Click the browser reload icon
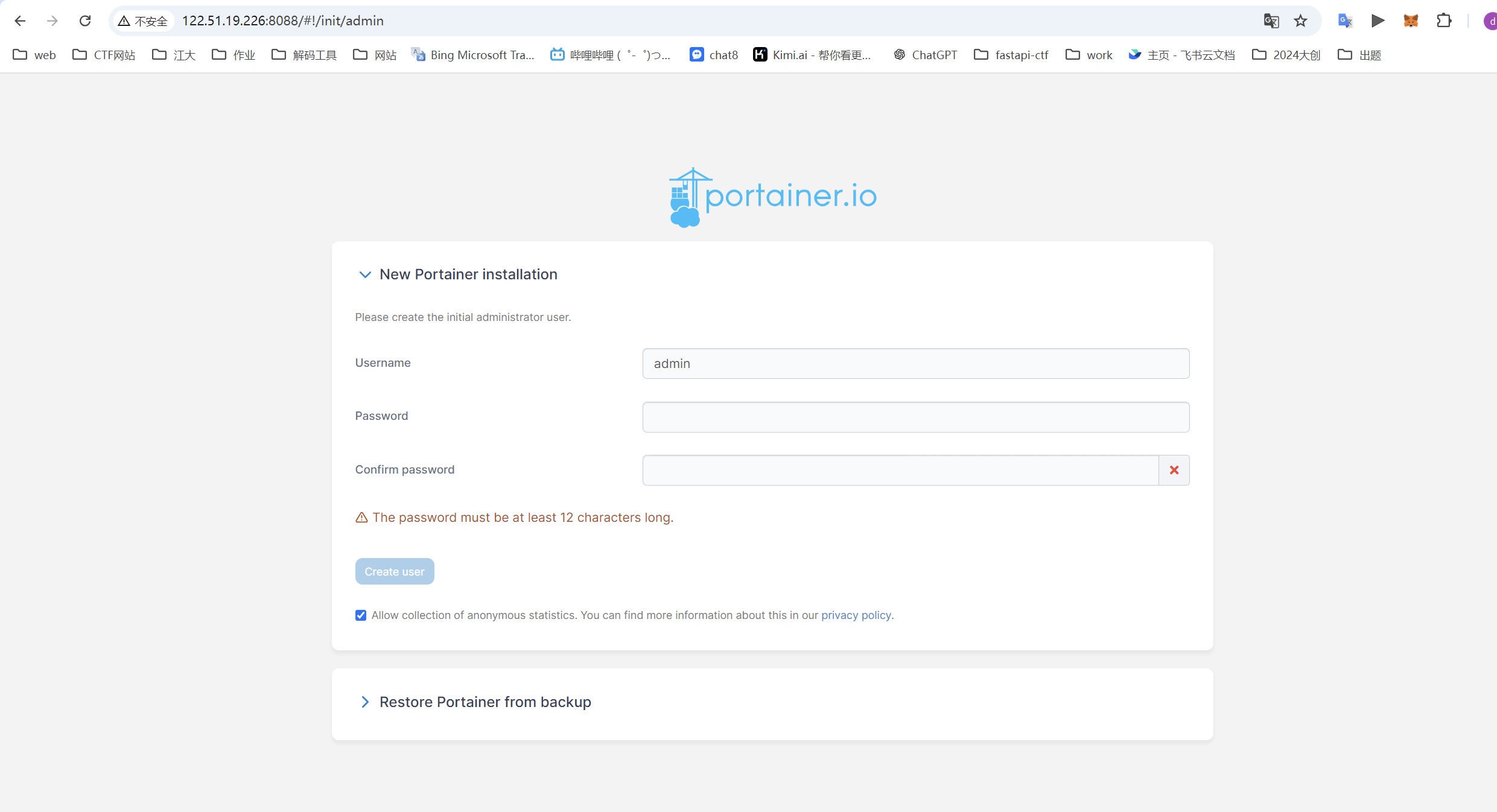Screen dimensions: 1497x812 [x=85, y=21]
